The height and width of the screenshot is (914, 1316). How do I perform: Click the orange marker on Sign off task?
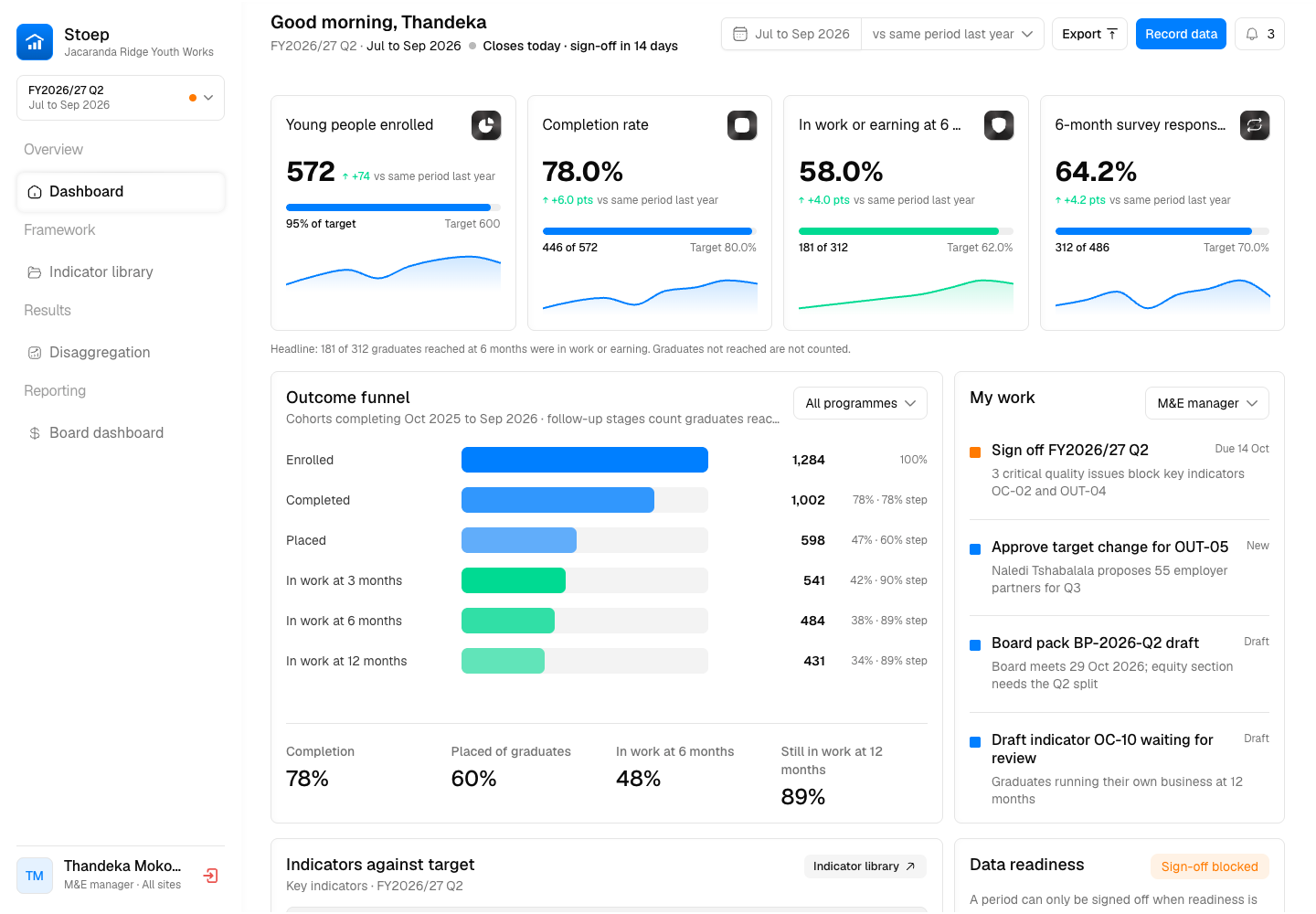(975, 452)
